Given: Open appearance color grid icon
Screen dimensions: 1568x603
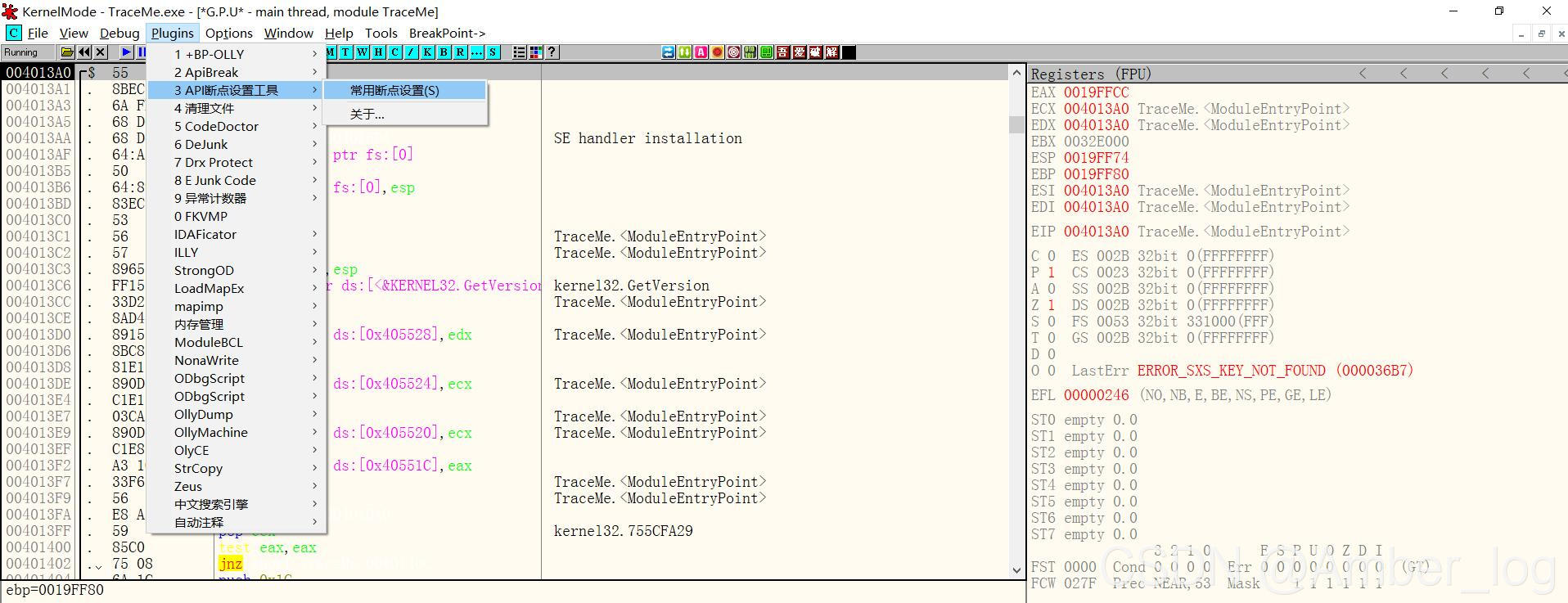Looking at the screenshot, I should 535,52.
